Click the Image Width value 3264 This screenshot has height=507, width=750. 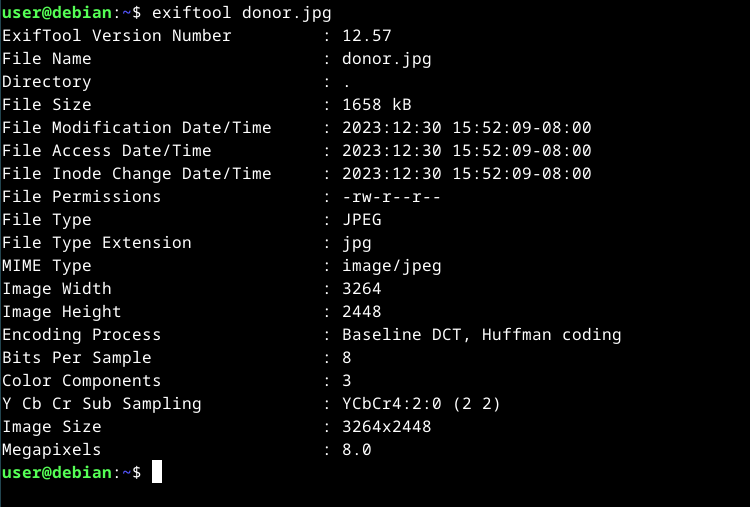click(361, 289)
